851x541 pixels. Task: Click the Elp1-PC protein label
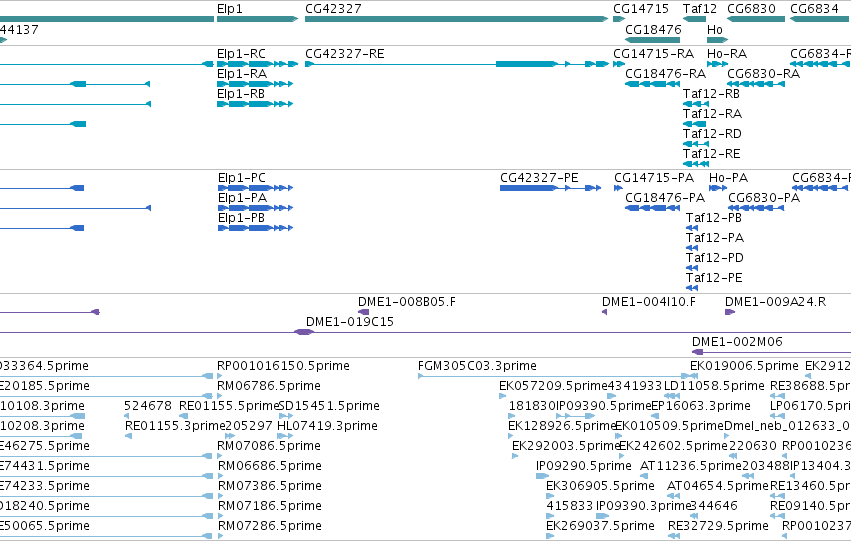tap(242, 178)
